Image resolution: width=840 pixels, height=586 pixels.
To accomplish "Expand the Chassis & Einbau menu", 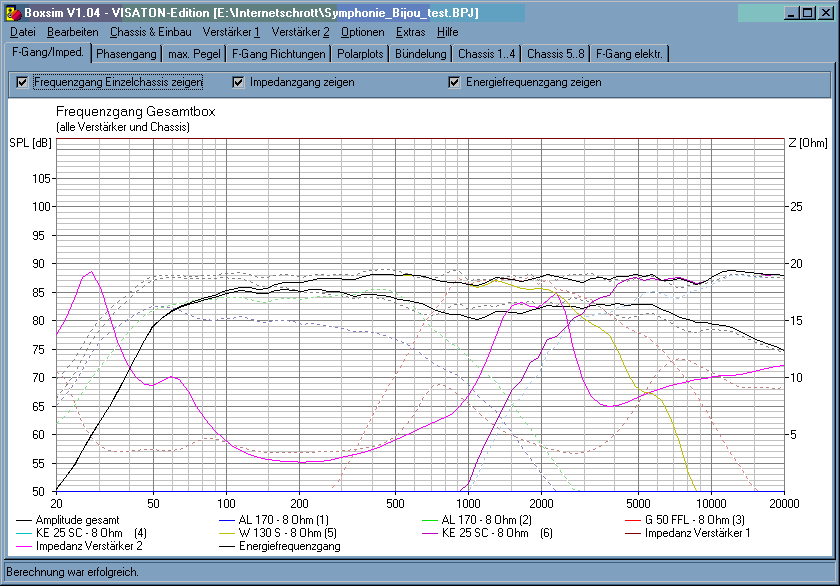I will click(150, 32).
